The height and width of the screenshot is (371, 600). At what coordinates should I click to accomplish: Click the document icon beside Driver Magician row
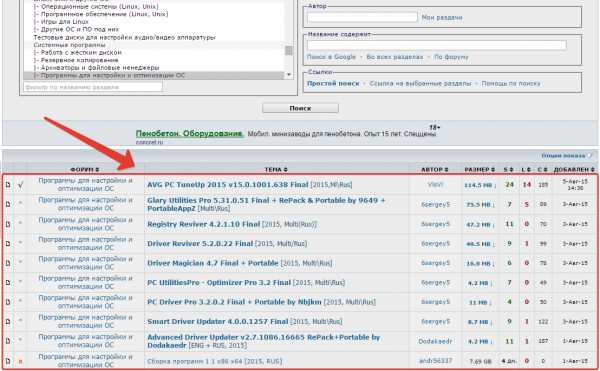tap(8, 263)
